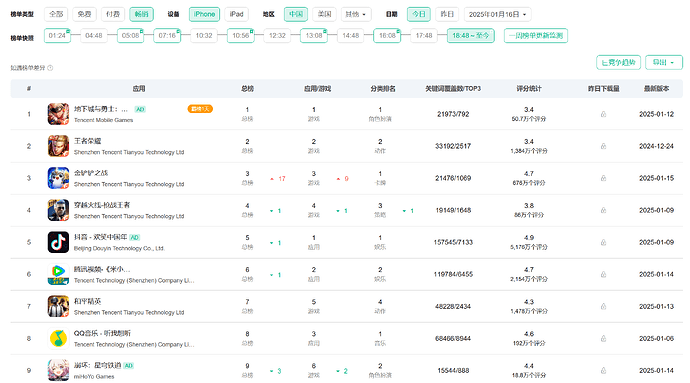Open the 王者荣耀 app name link
The width and height of the screenshot is (690, 383).
88,141
